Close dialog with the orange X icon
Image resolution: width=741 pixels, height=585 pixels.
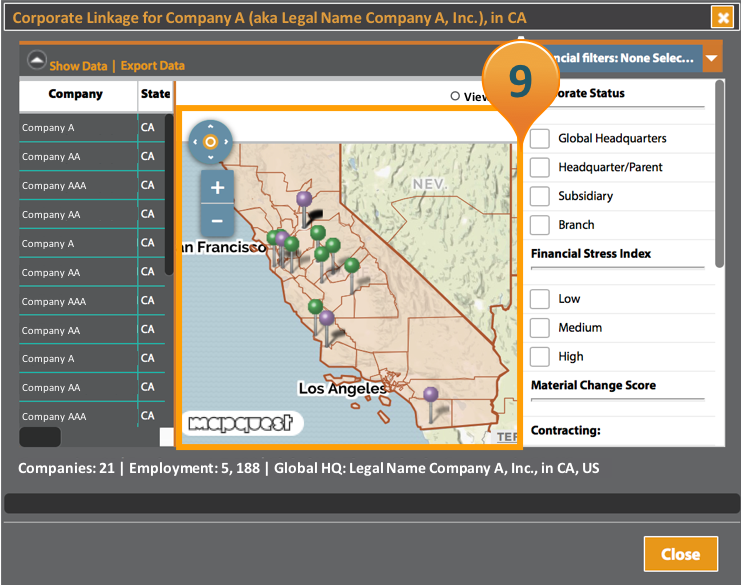723,18
